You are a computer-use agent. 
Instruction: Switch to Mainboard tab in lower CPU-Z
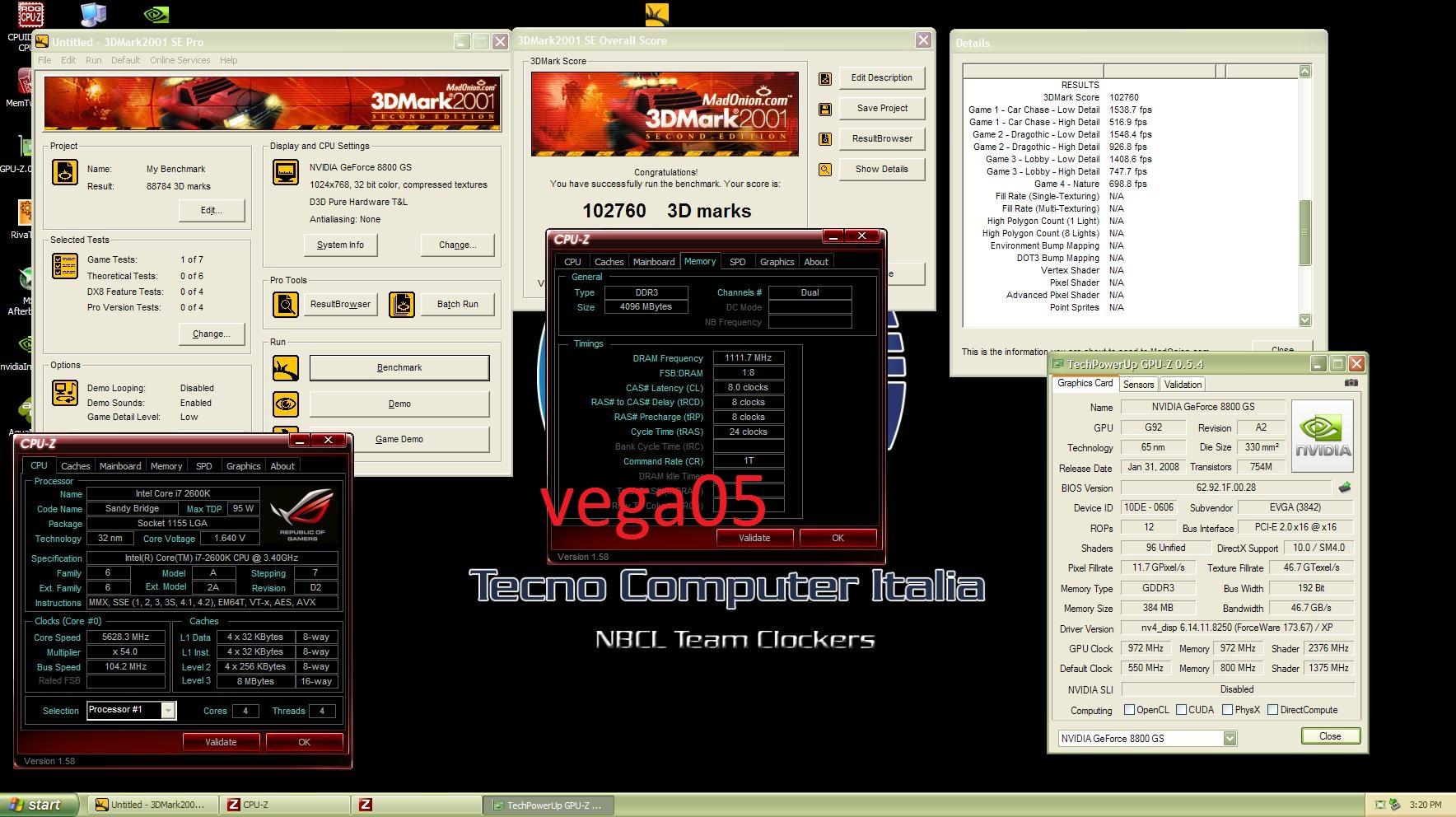(120, 466)
